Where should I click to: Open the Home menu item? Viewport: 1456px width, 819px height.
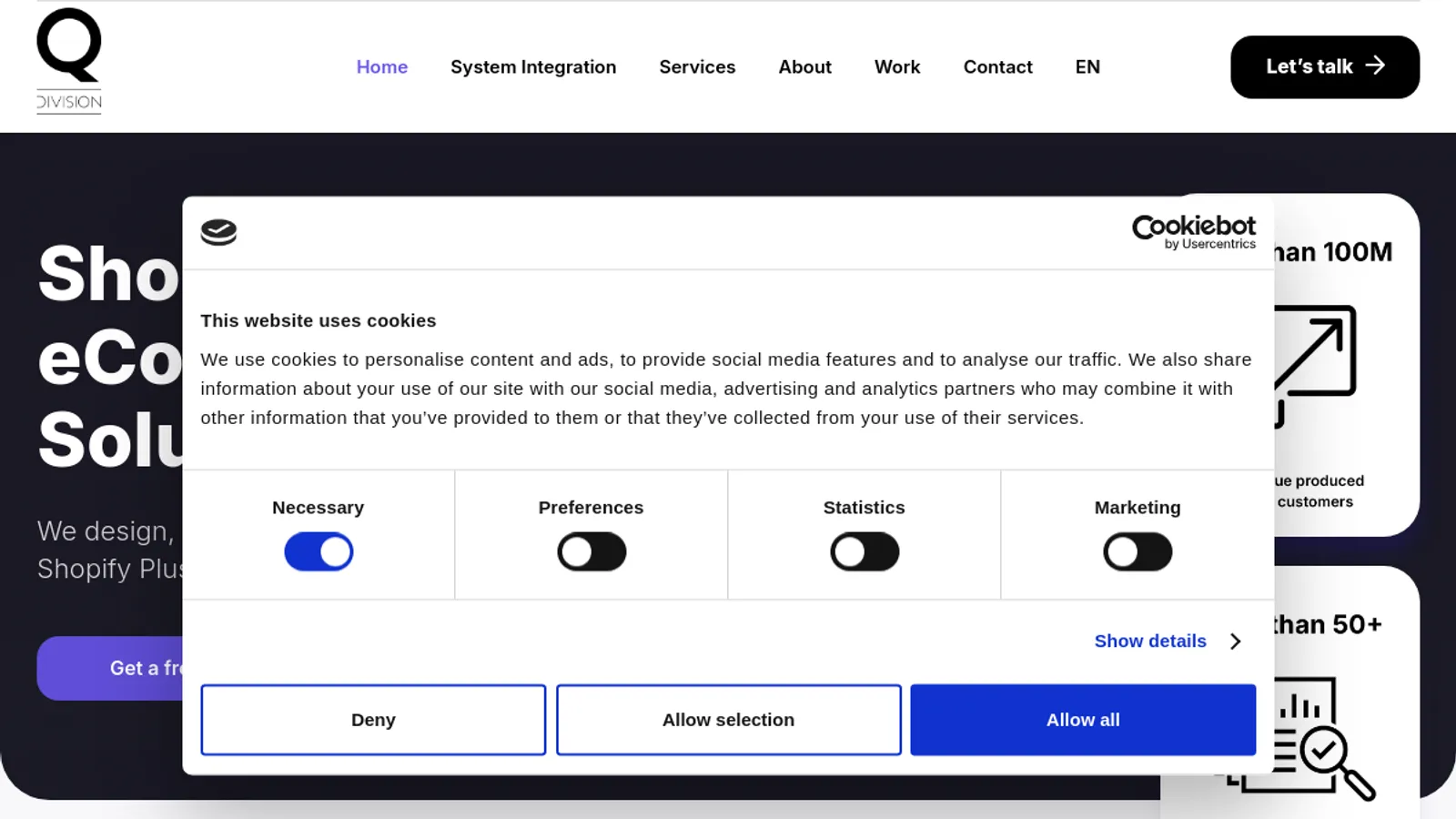tap(382, 66)
